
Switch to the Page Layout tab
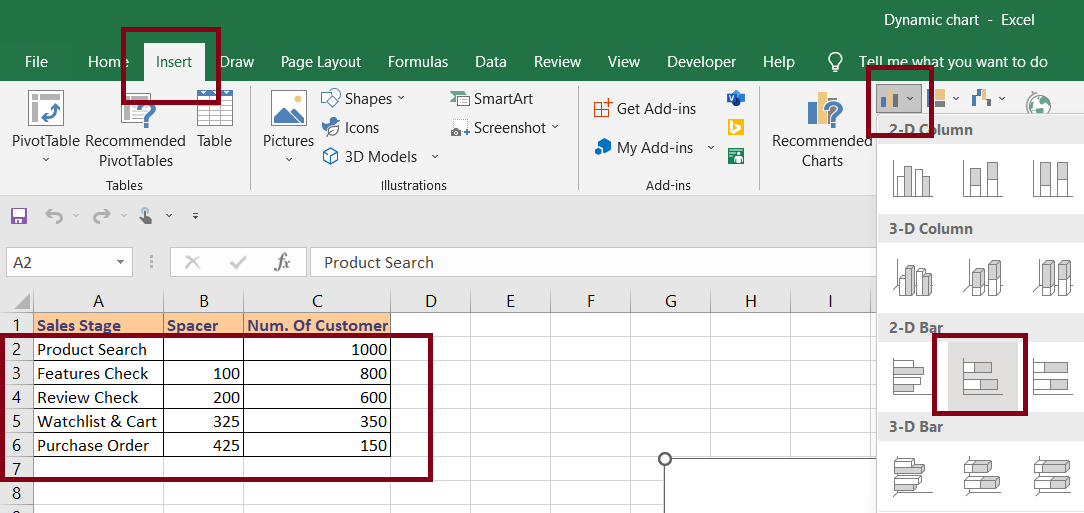[x=321, y=62]
